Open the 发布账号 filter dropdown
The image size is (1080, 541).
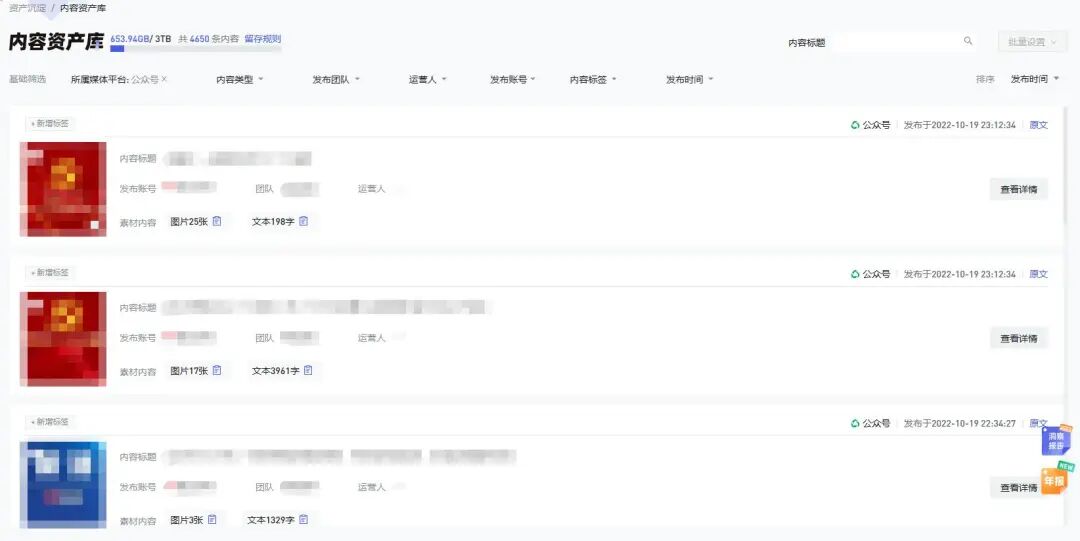pos(513,79)
